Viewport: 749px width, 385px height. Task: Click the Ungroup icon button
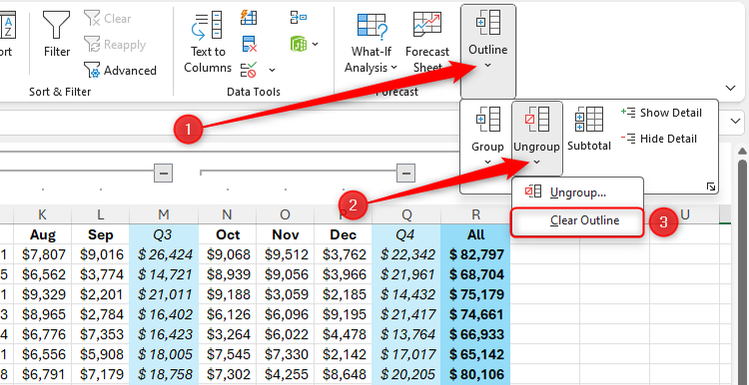(x=536, y=120)
